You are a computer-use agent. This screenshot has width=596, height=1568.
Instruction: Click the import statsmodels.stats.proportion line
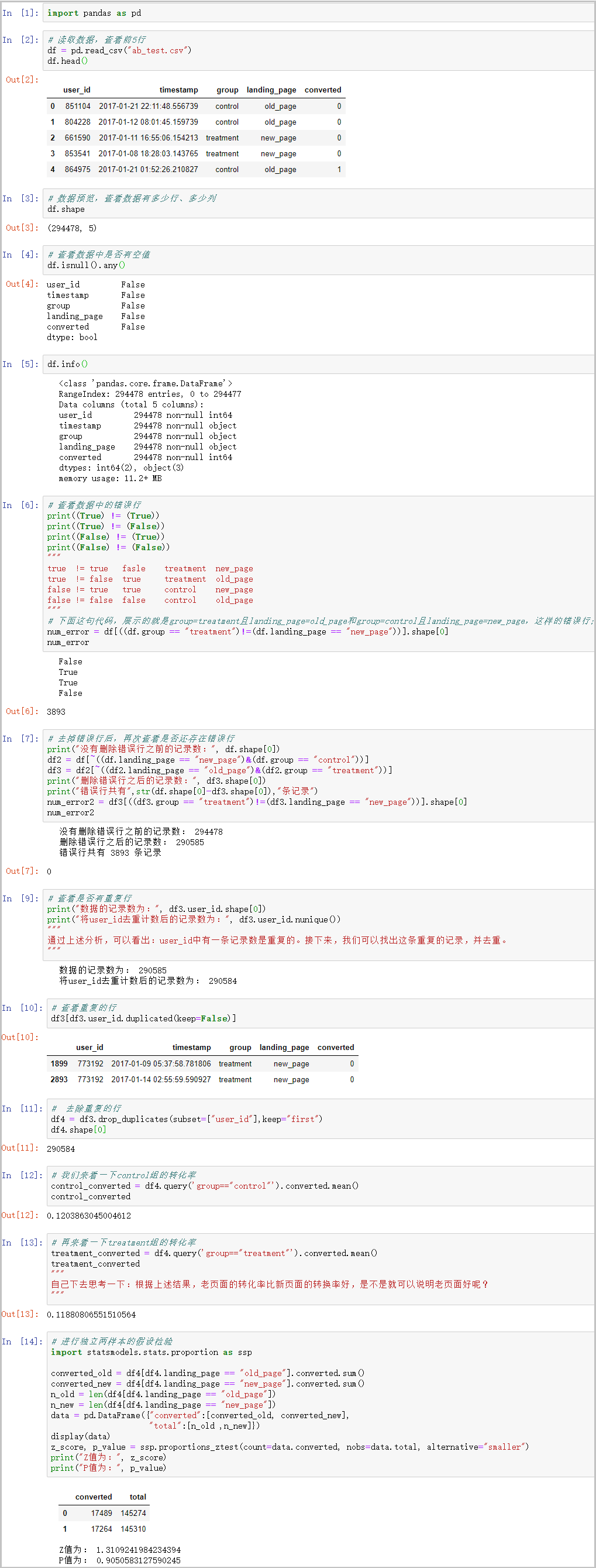[x=151, y=1352]
